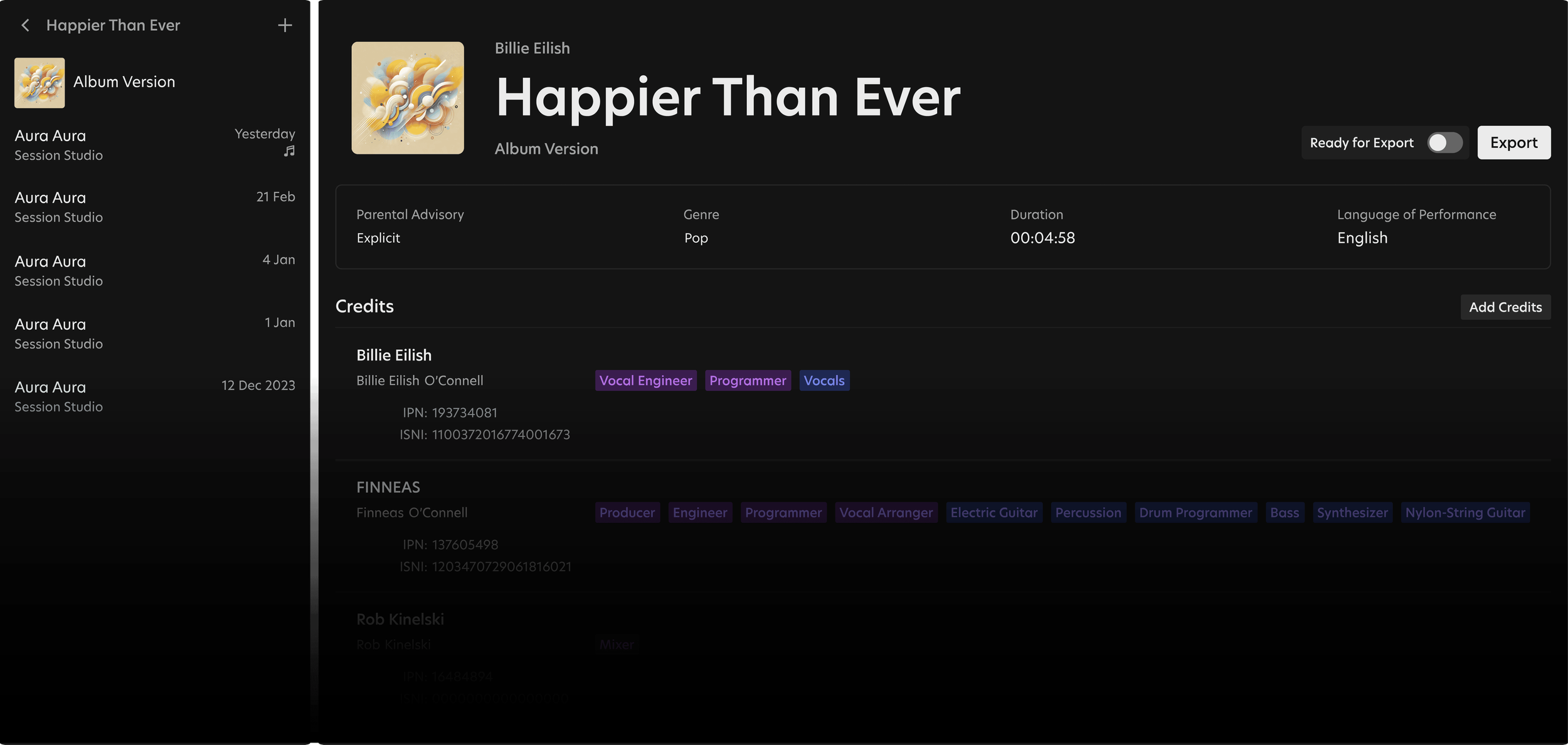Viewport: 1568px width, 745px height.
Task: Click the Producer role tag for FINNEAS
Action: pyautogui.click(x=627, y=513)
